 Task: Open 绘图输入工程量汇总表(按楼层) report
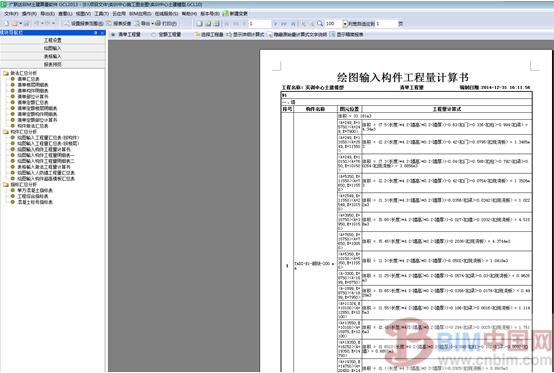48,143
